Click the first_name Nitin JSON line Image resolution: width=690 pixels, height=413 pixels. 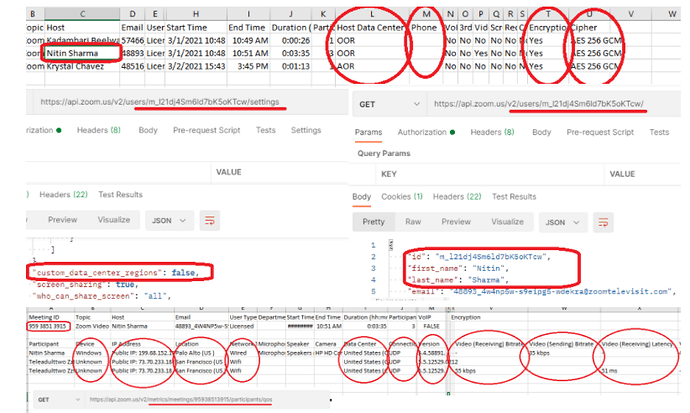(458, 268)
